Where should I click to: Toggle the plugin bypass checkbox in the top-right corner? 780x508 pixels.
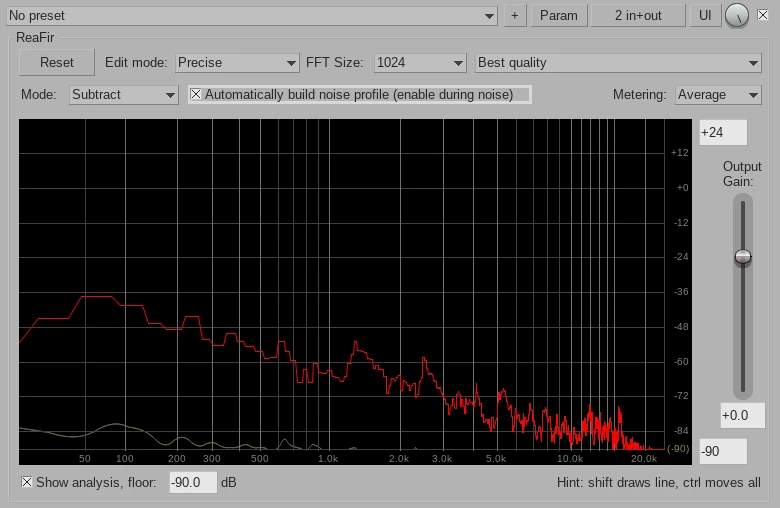763,15
